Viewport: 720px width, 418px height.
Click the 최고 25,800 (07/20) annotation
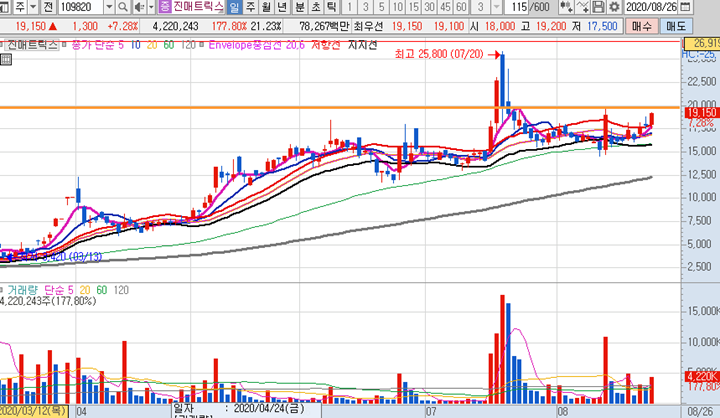(439, 54)
